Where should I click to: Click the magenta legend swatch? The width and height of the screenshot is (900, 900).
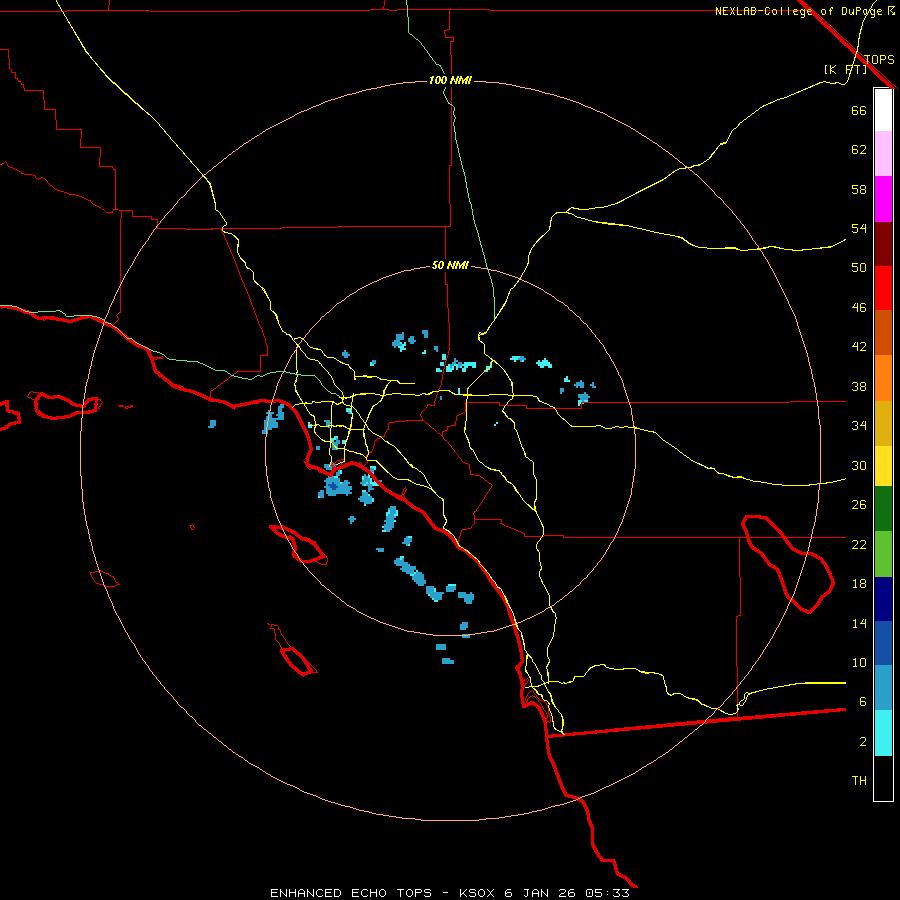(883, 199)
